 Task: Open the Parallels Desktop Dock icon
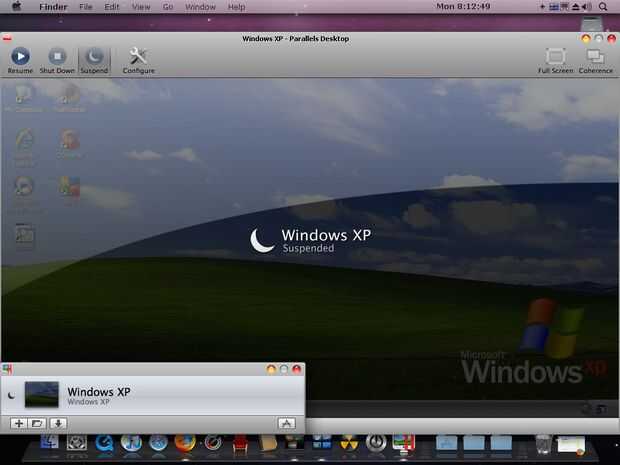pyautogui.click(x=403, y=444)
